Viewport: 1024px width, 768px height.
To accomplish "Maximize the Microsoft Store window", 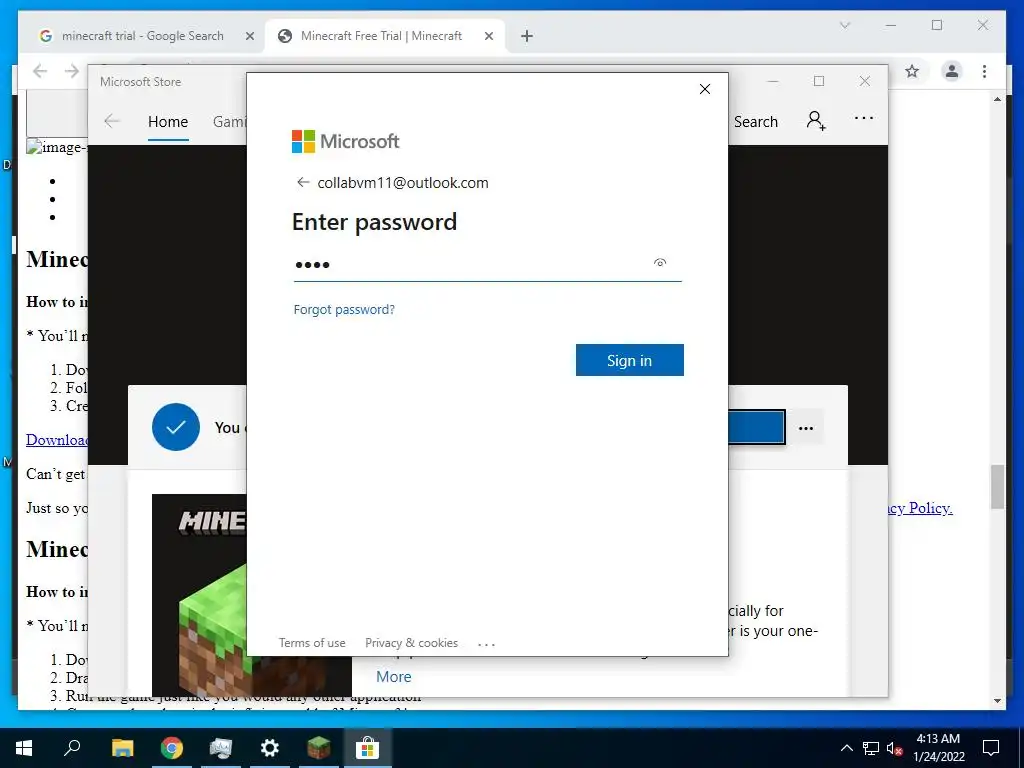I will coord(819,81).
